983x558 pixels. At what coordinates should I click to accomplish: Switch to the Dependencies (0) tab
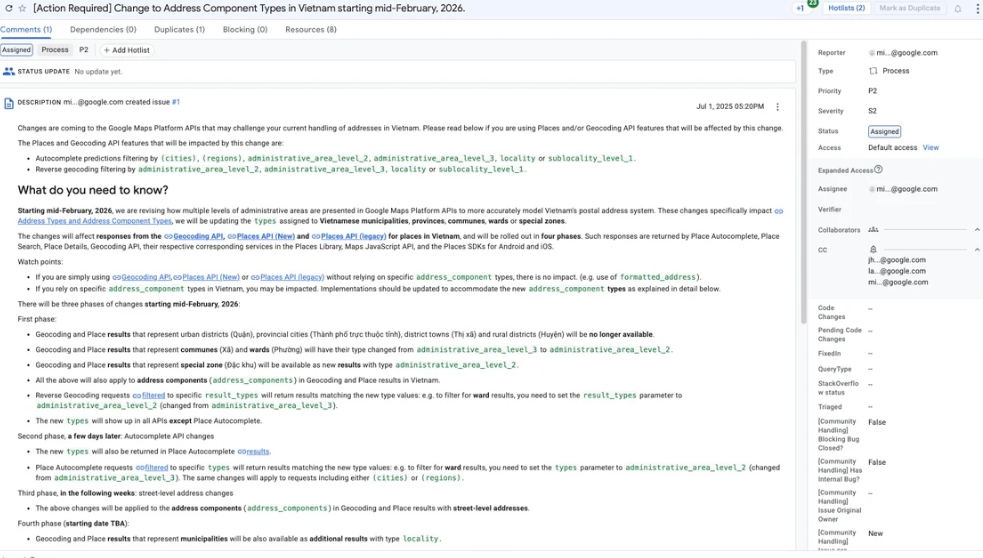103,30
